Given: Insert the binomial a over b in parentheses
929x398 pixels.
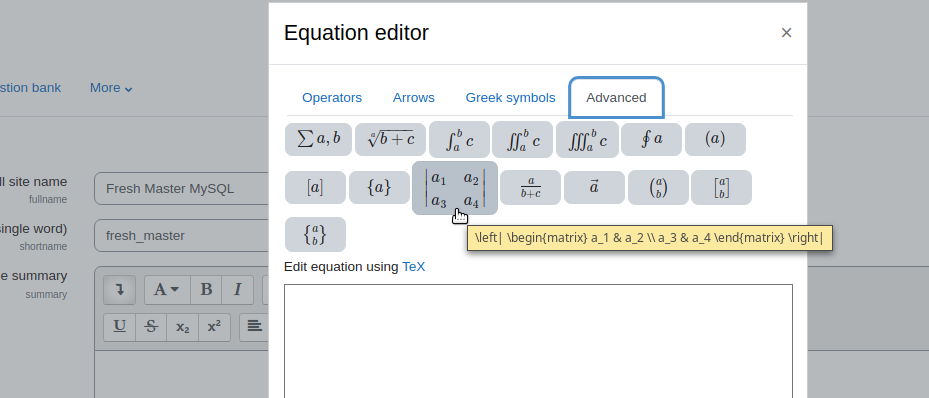Looking at the screenshot, I should 658,188.
